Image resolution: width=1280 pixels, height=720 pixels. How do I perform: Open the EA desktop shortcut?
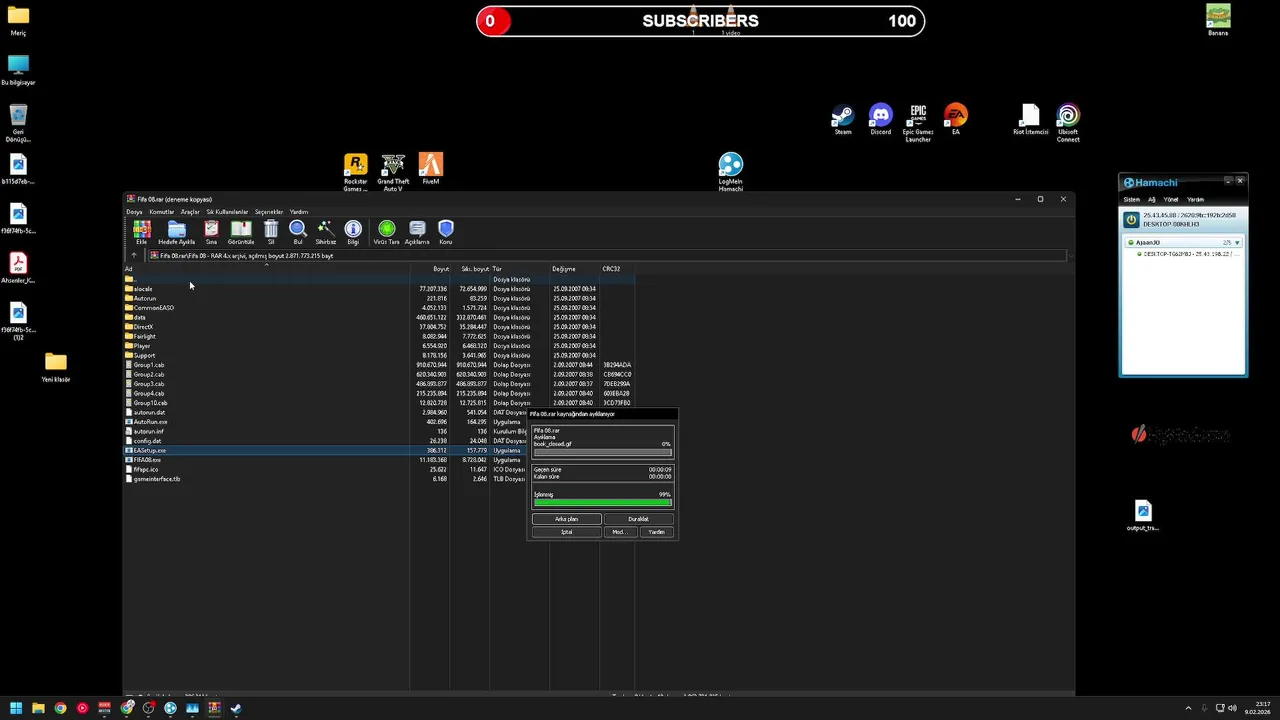click(955, 120)
